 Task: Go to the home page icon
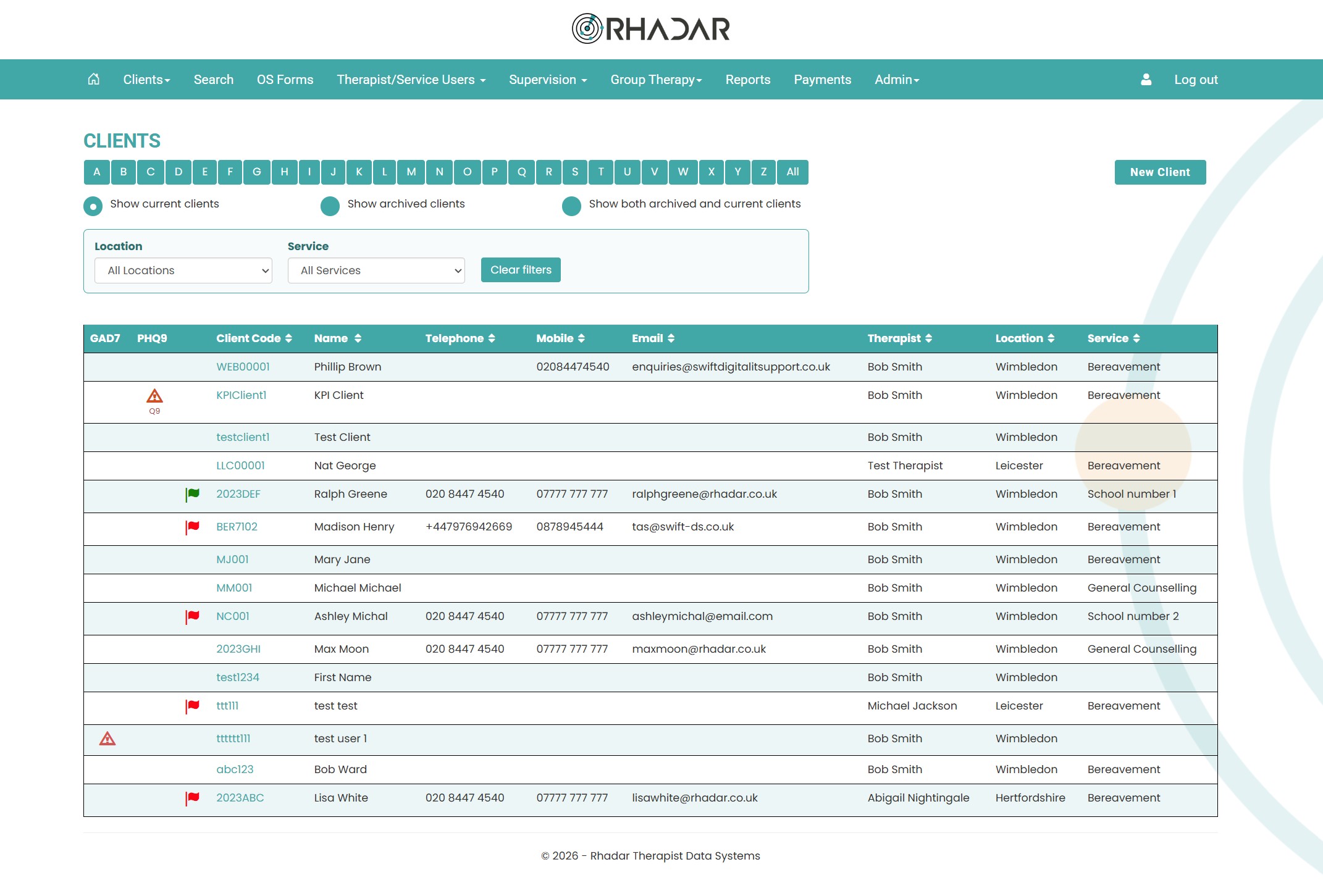coord(93,79)
